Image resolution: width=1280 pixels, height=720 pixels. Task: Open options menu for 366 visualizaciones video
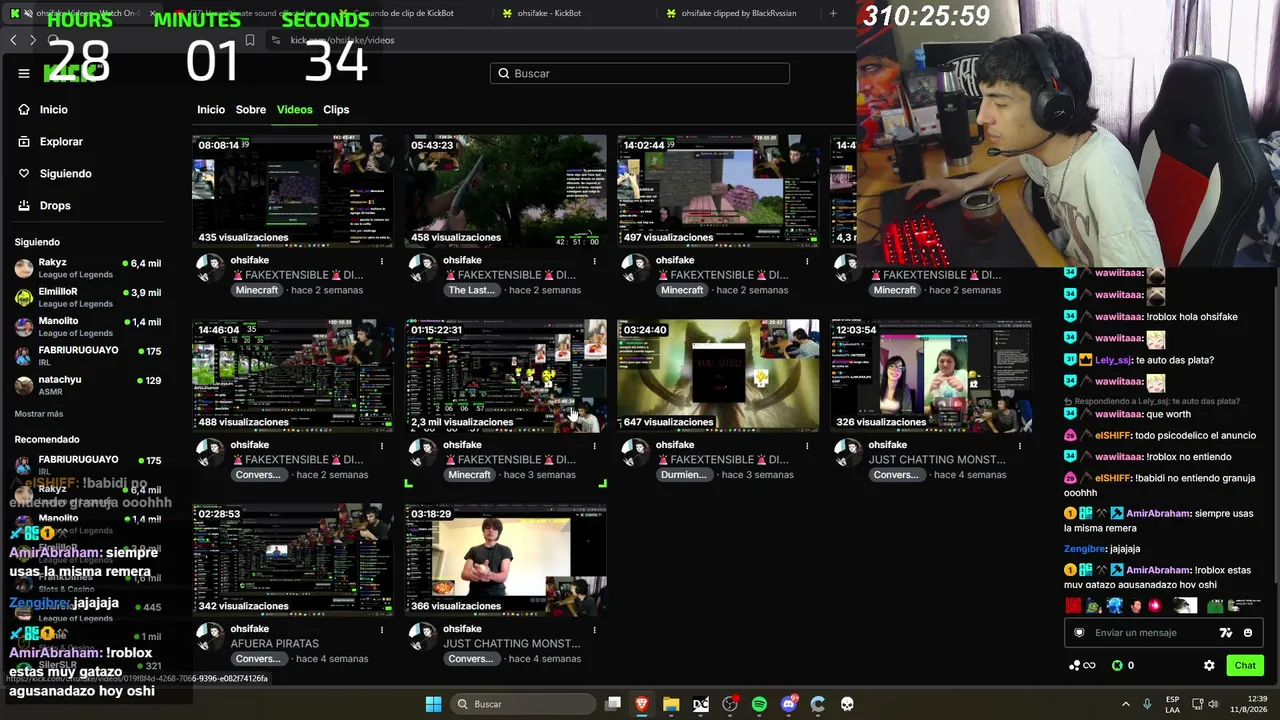pos(594,630)
